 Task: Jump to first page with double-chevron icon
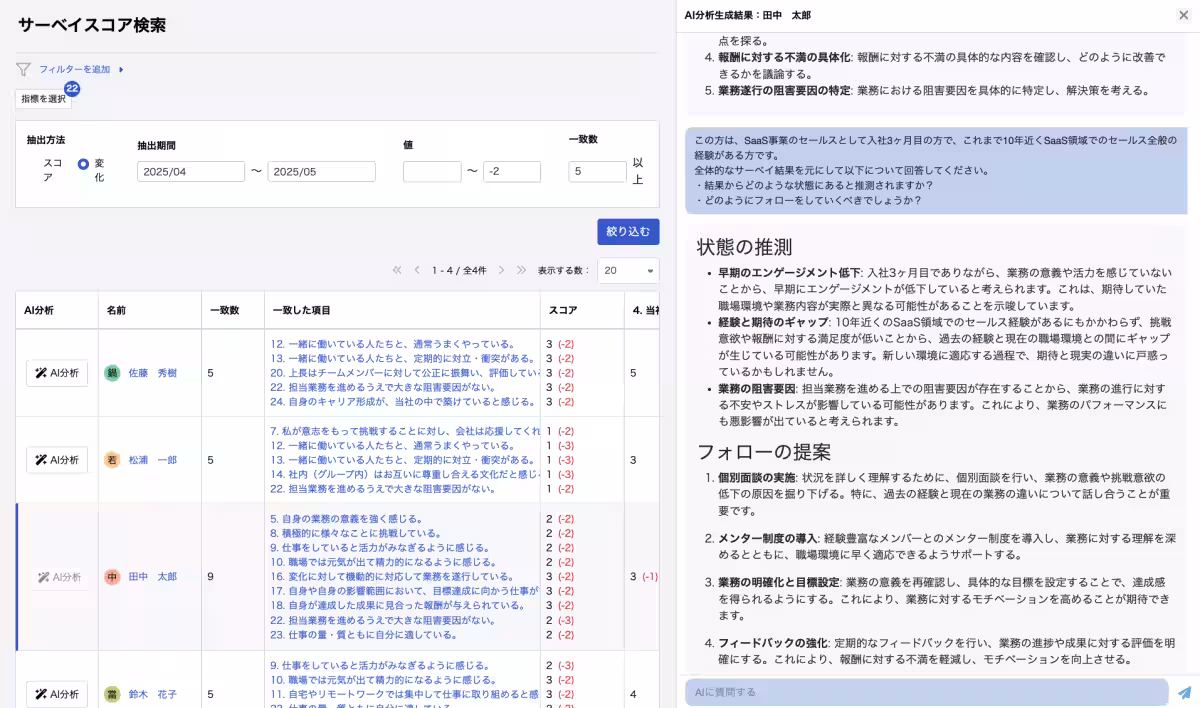coord(397,269)
